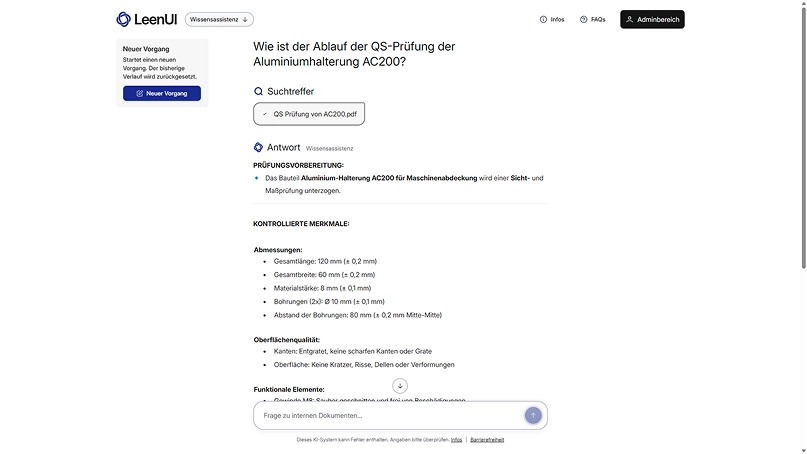
Task: Open the FAQs page
Action: pyautogui.click(x=592, y=19)
